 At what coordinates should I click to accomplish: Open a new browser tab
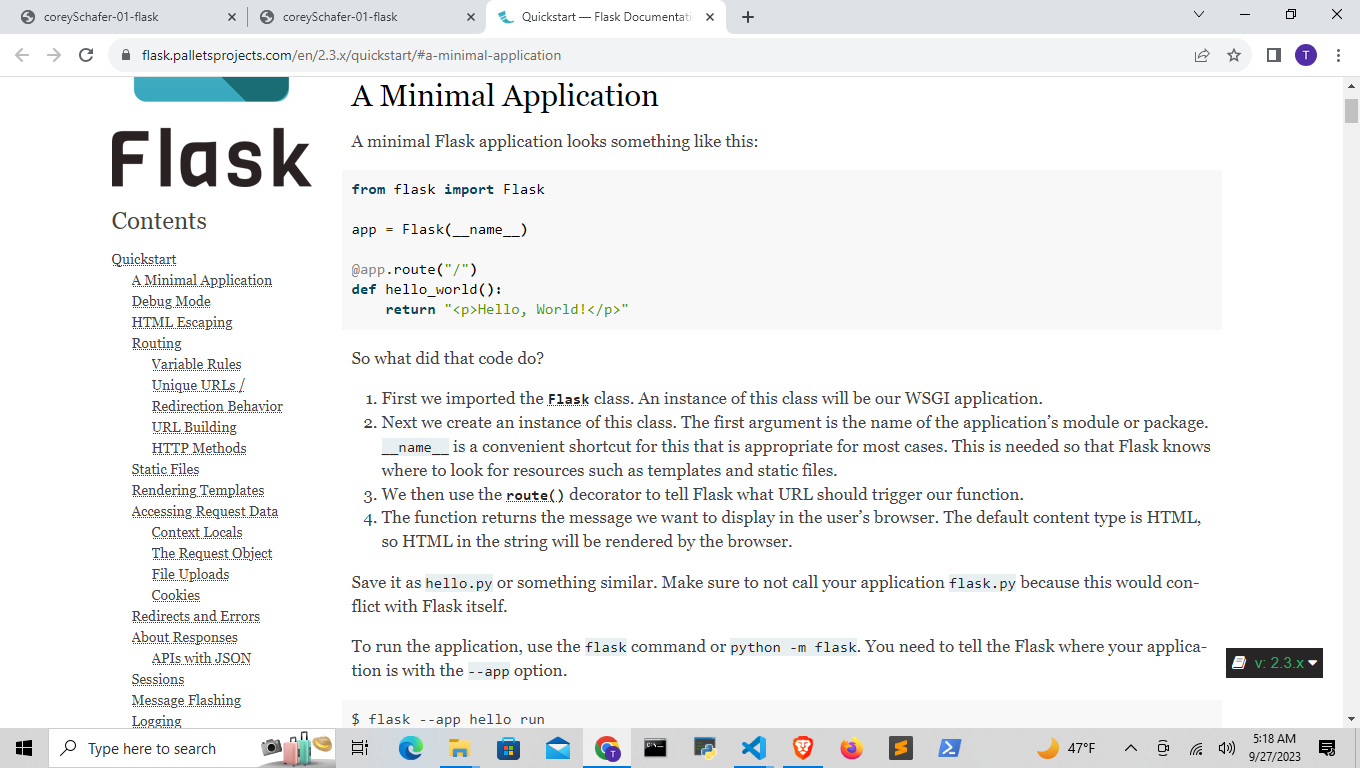click(x=748, y=17)
